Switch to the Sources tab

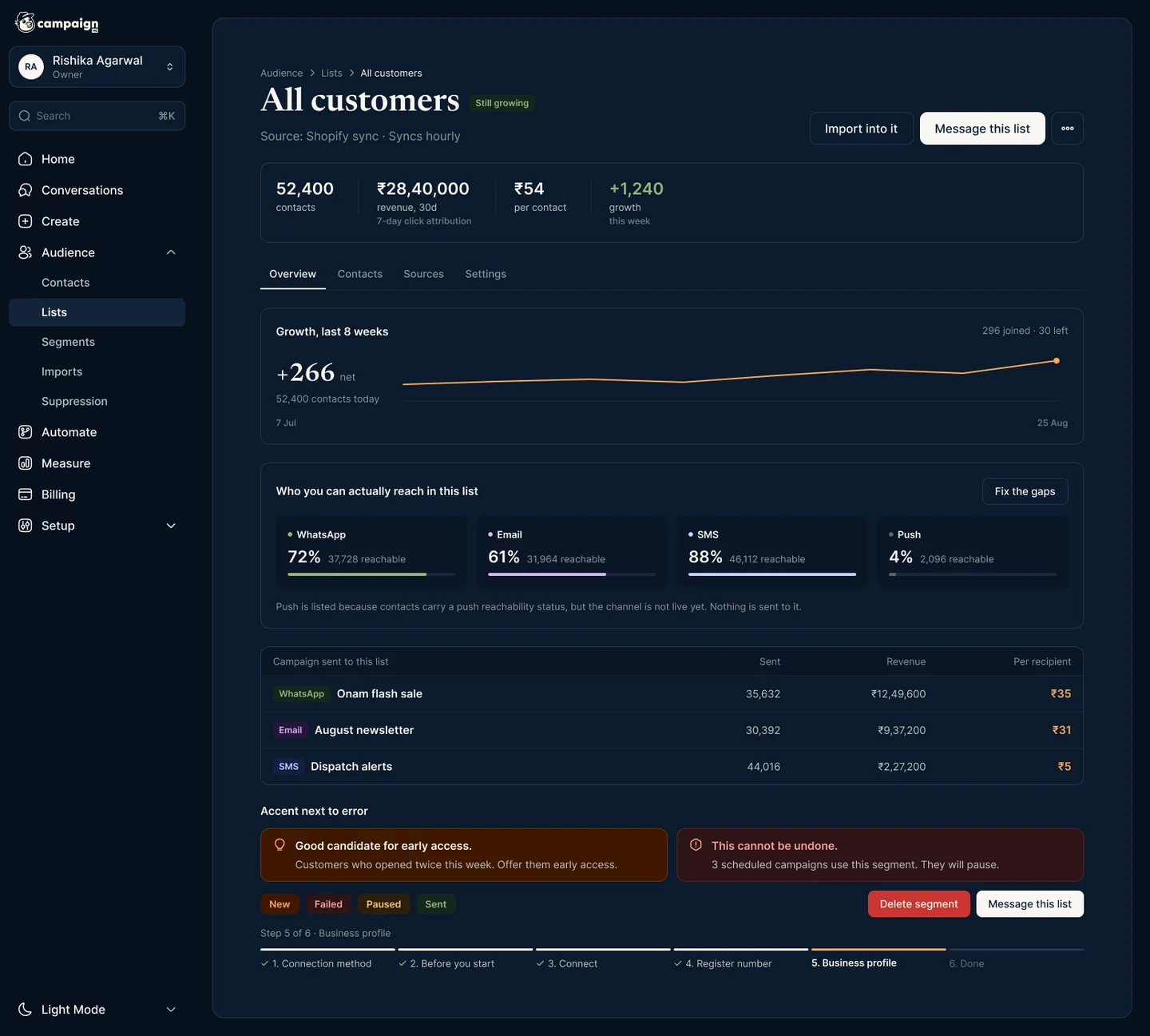click(x=423, y=274)
